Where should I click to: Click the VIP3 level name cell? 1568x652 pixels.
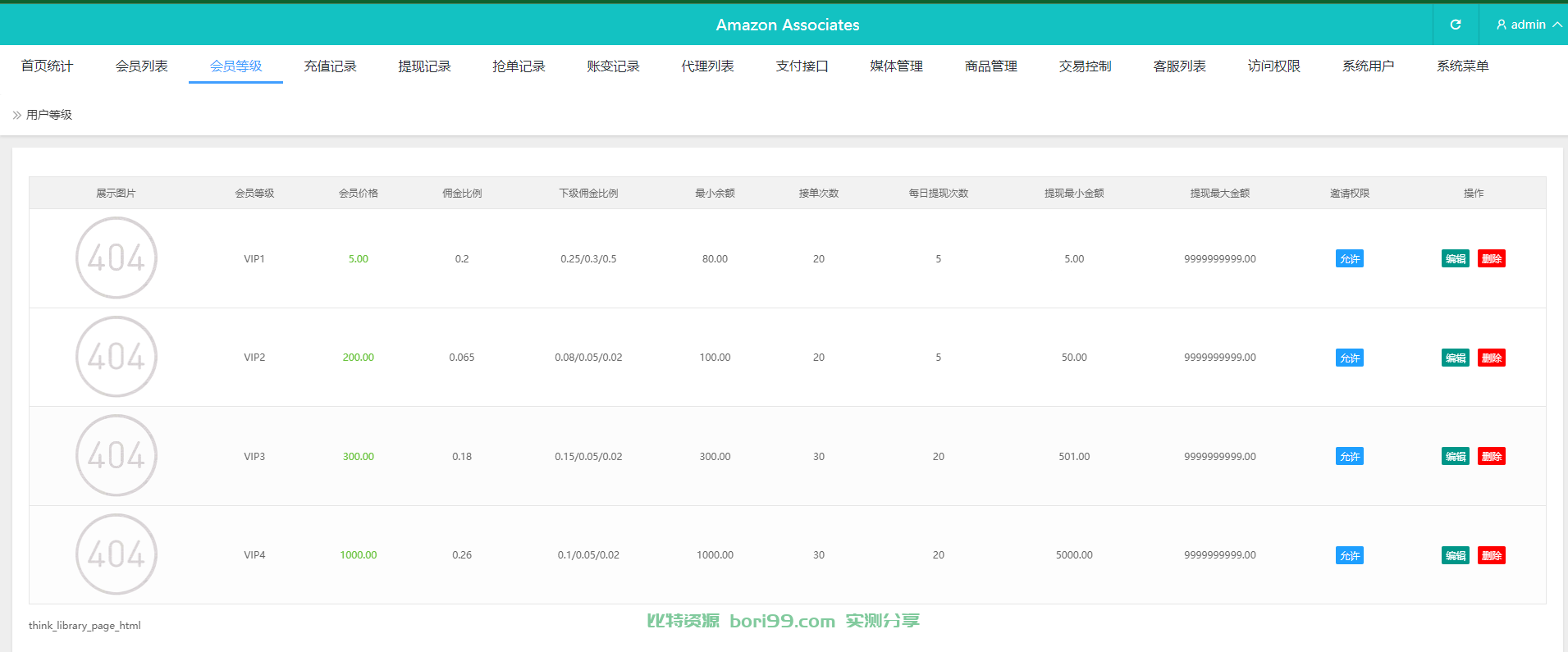254,456
